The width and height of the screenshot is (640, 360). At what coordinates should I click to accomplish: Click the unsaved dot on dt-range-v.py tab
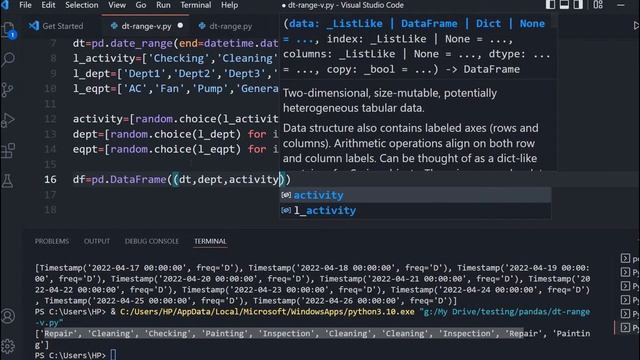pyautogui.click(x=180, y=26)
